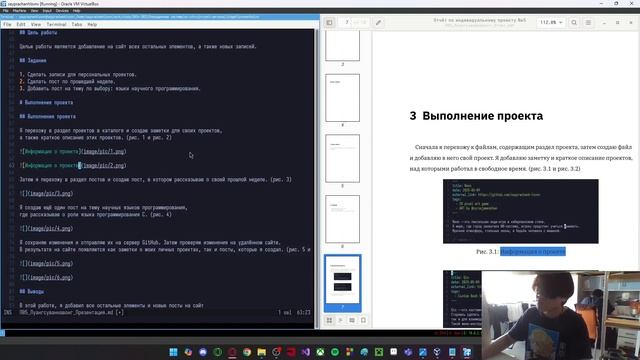Open the Terminal menu in terminal window
This screenshot has width=640, height=360.
56,24
